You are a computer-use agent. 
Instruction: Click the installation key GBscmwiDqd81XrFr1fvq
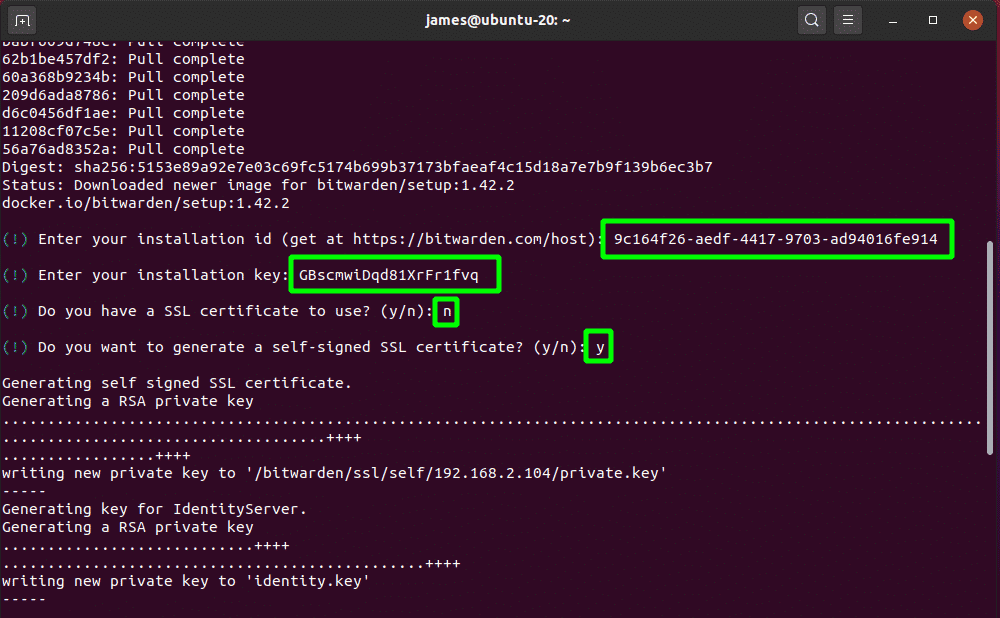point(388,275)
